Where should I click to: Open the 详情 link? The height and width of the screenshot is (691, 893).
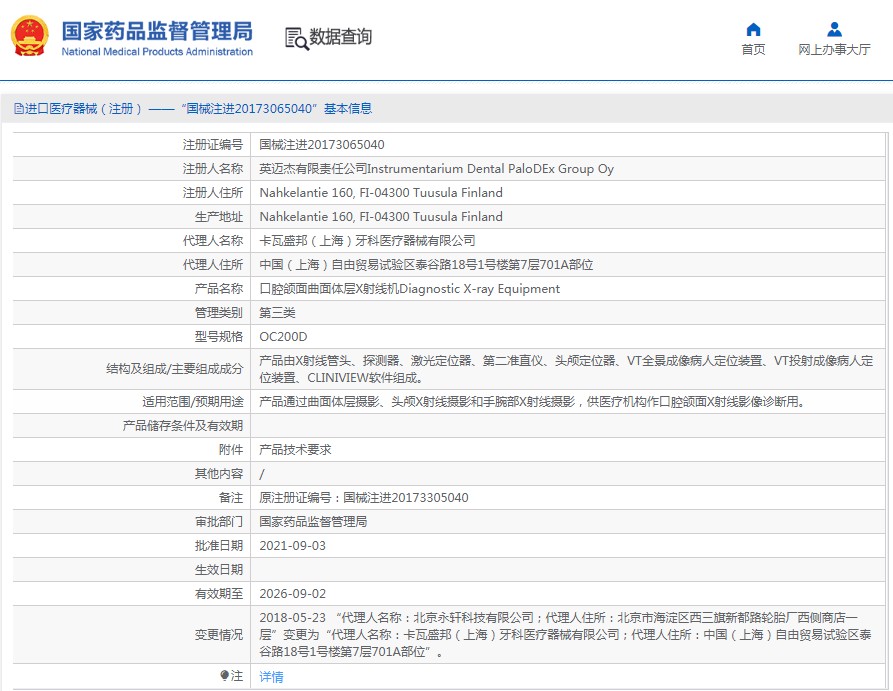271,677
